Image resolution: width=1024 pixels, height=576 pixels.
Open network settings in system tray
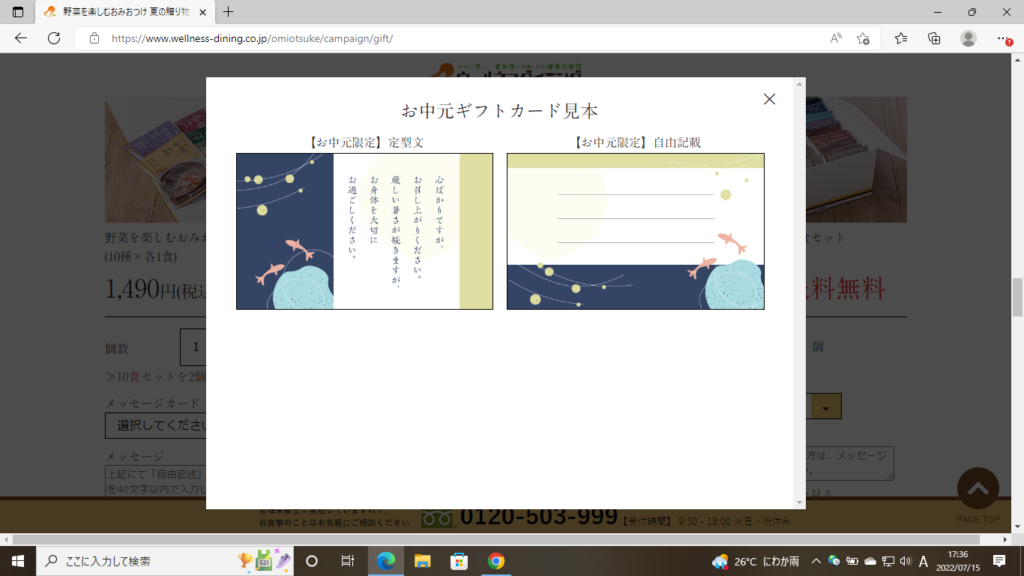coord(888,561)
